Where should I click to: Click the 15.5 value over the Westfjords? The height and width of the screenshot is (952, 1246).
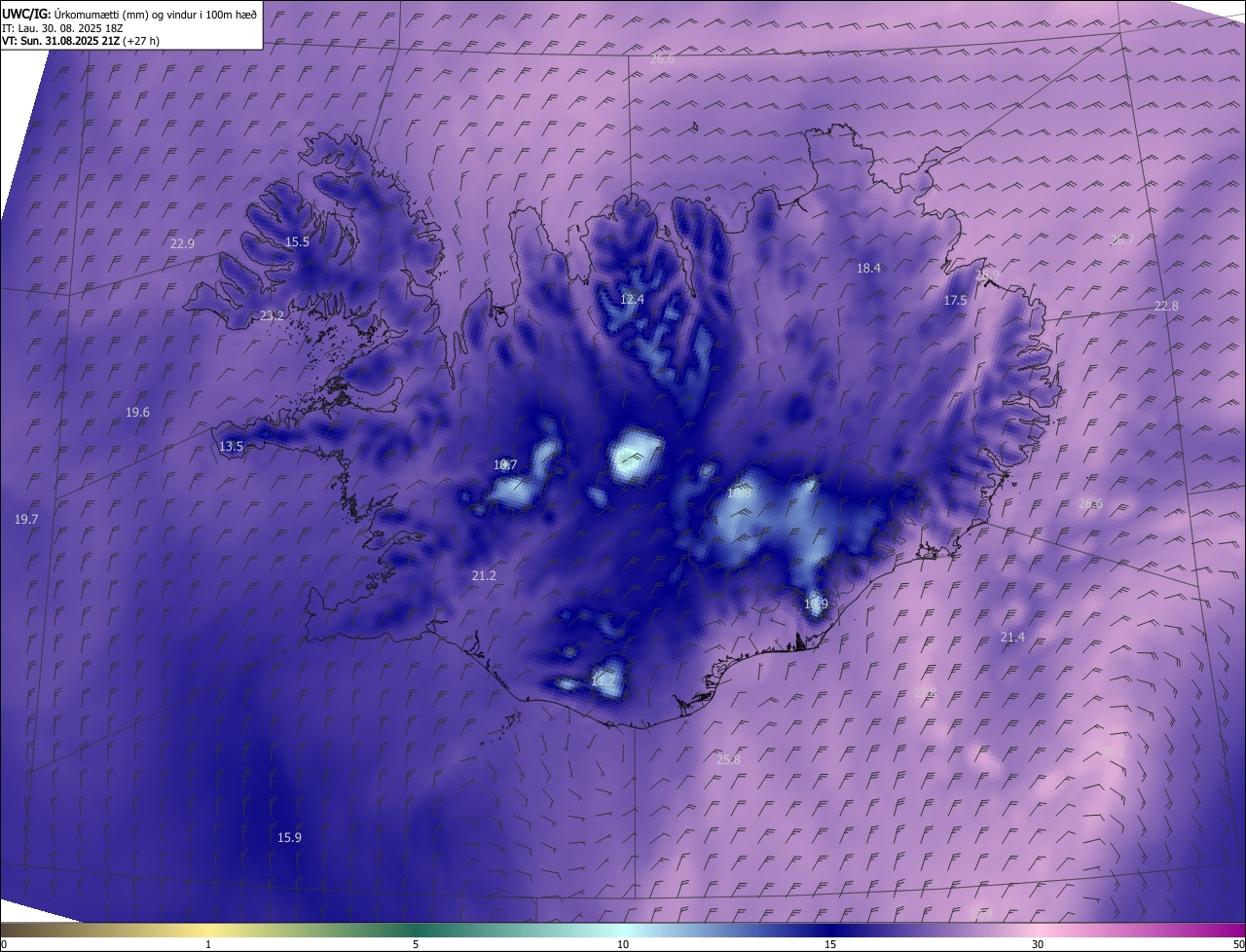tap(297, 241)
